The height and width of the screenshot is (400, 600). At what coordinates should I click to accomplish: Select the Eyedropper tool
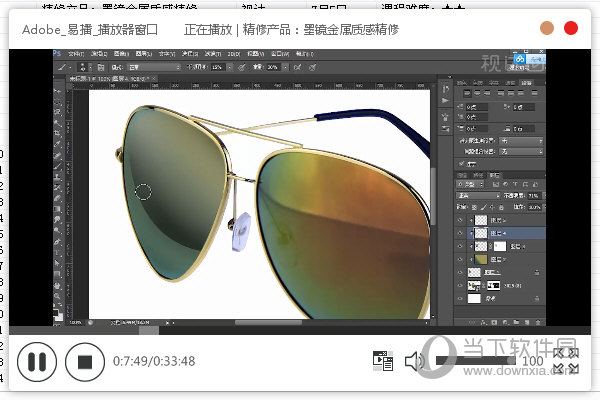[x=58, y=144]
